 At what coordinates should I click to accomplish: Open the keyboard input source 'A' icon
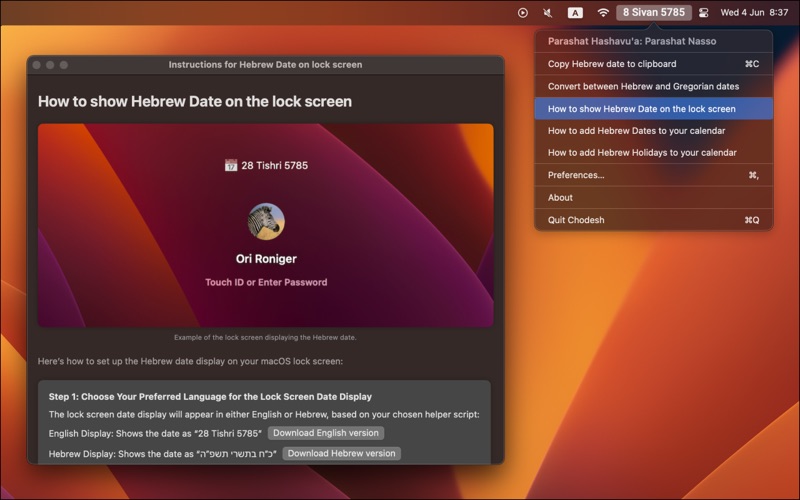(575, 13)
